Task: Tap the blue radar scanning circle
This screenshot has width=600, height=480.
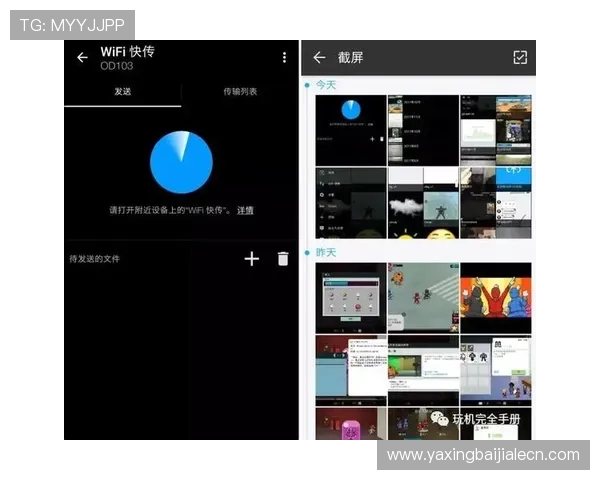Action: point(181,161)
